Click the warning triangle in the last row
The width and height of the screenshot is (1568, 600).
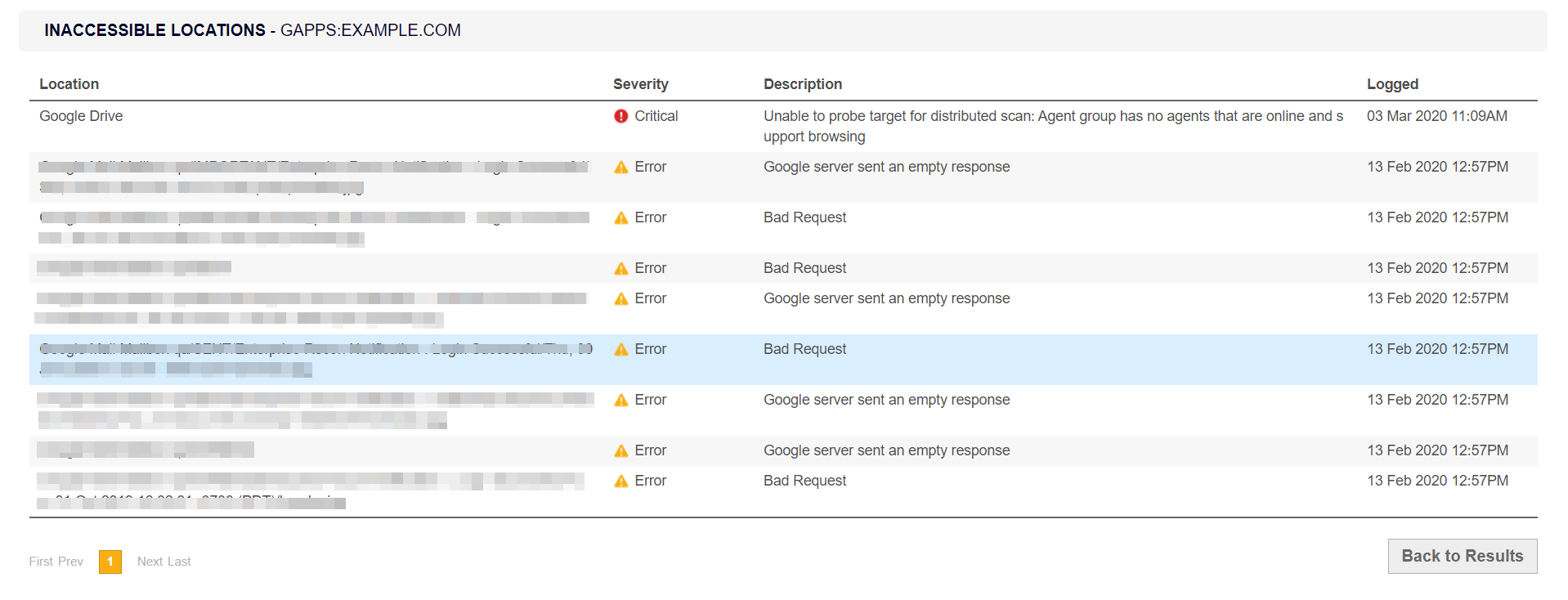621,481
